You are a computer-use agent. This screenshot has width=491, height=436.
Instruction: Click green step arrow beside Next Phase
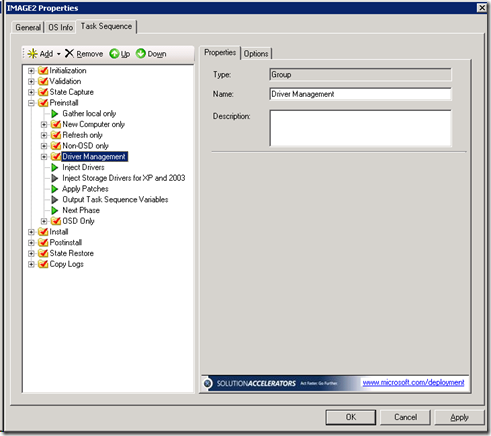point(55,210)
